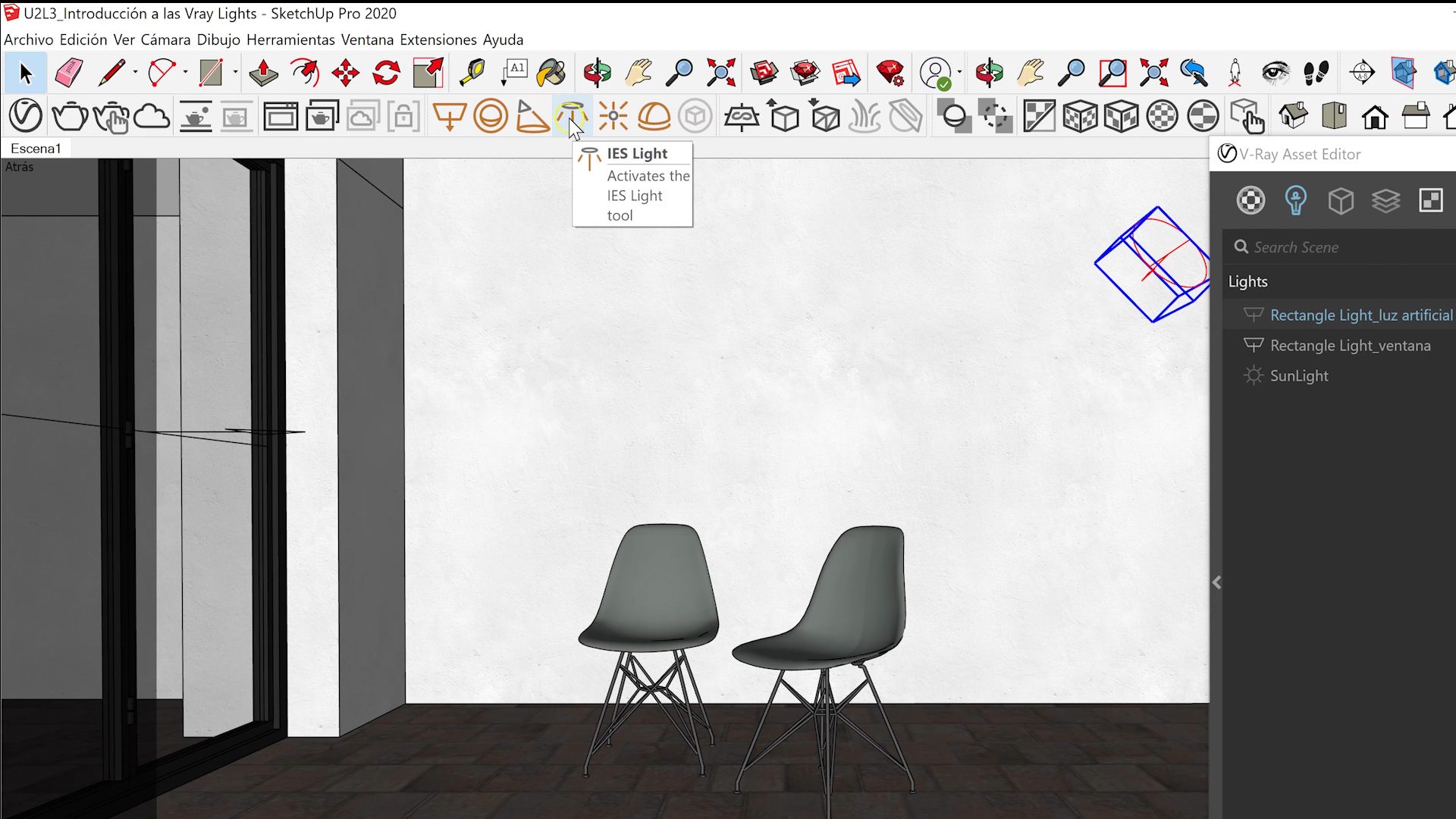Switch to the Escena1 scene tab
The height and width of the screenshot is (819, 1456).
point(36,149)
